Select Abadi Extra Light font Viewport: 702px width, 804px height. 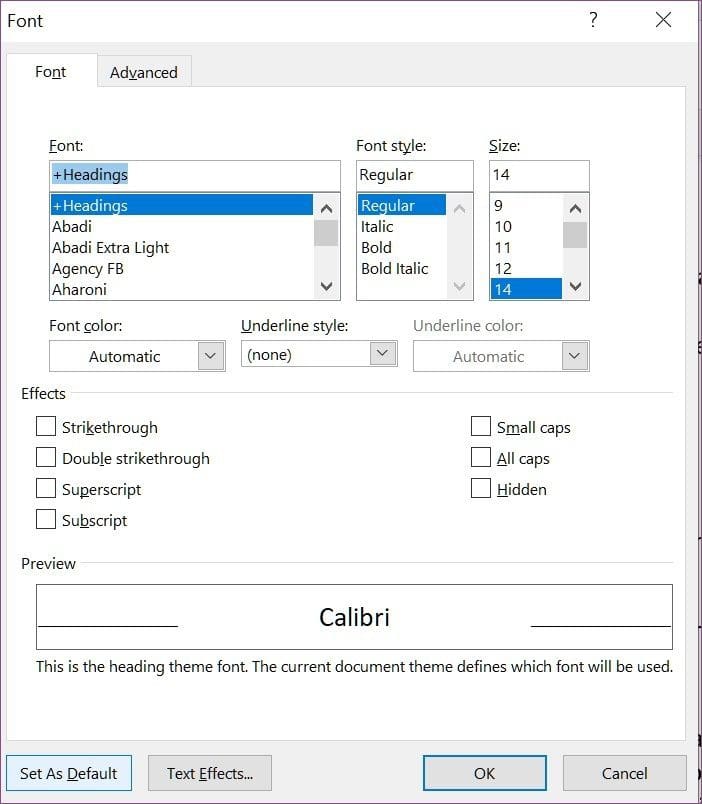(x=182, y=247)
